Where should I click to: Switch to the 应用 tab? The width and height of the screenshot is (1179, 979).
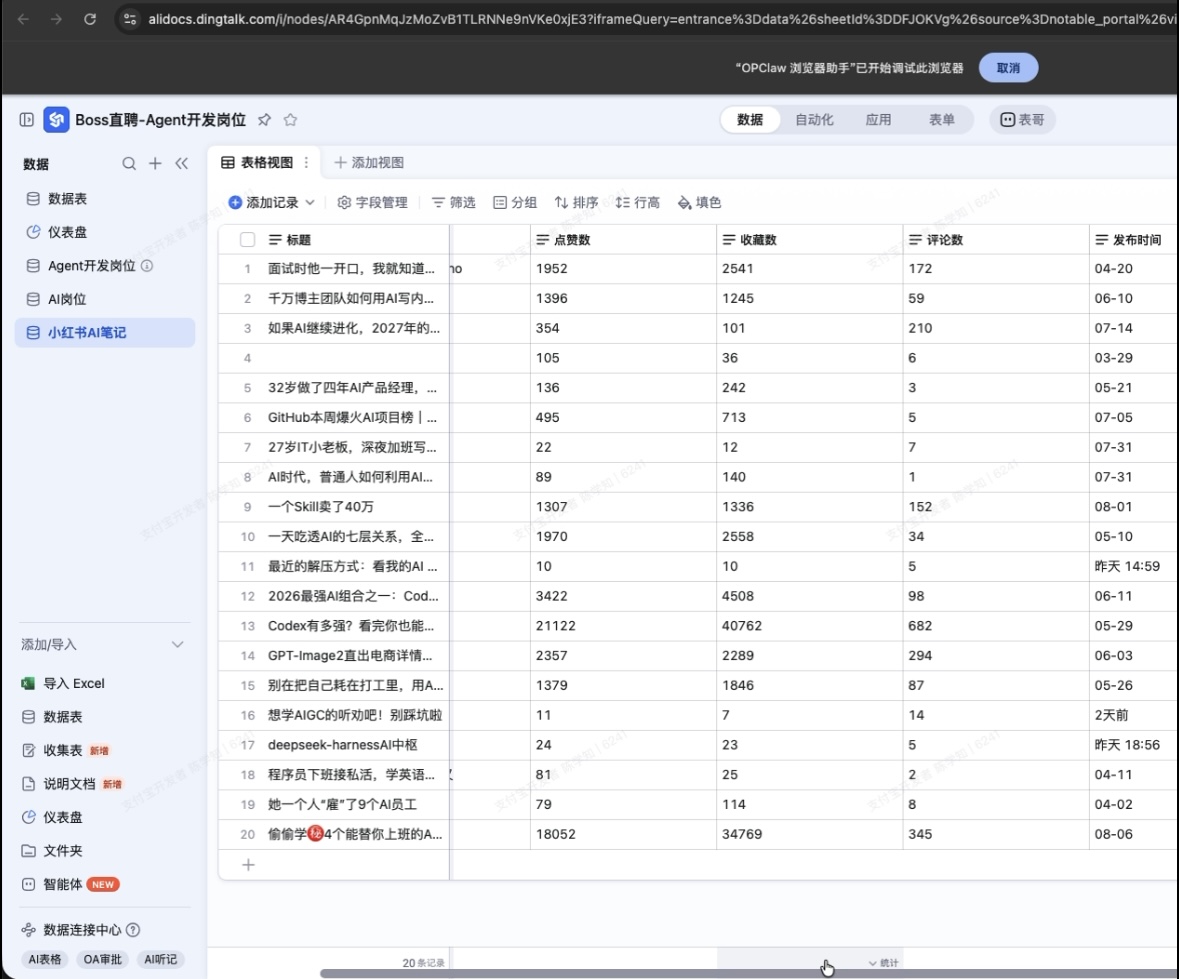[878, 120]
